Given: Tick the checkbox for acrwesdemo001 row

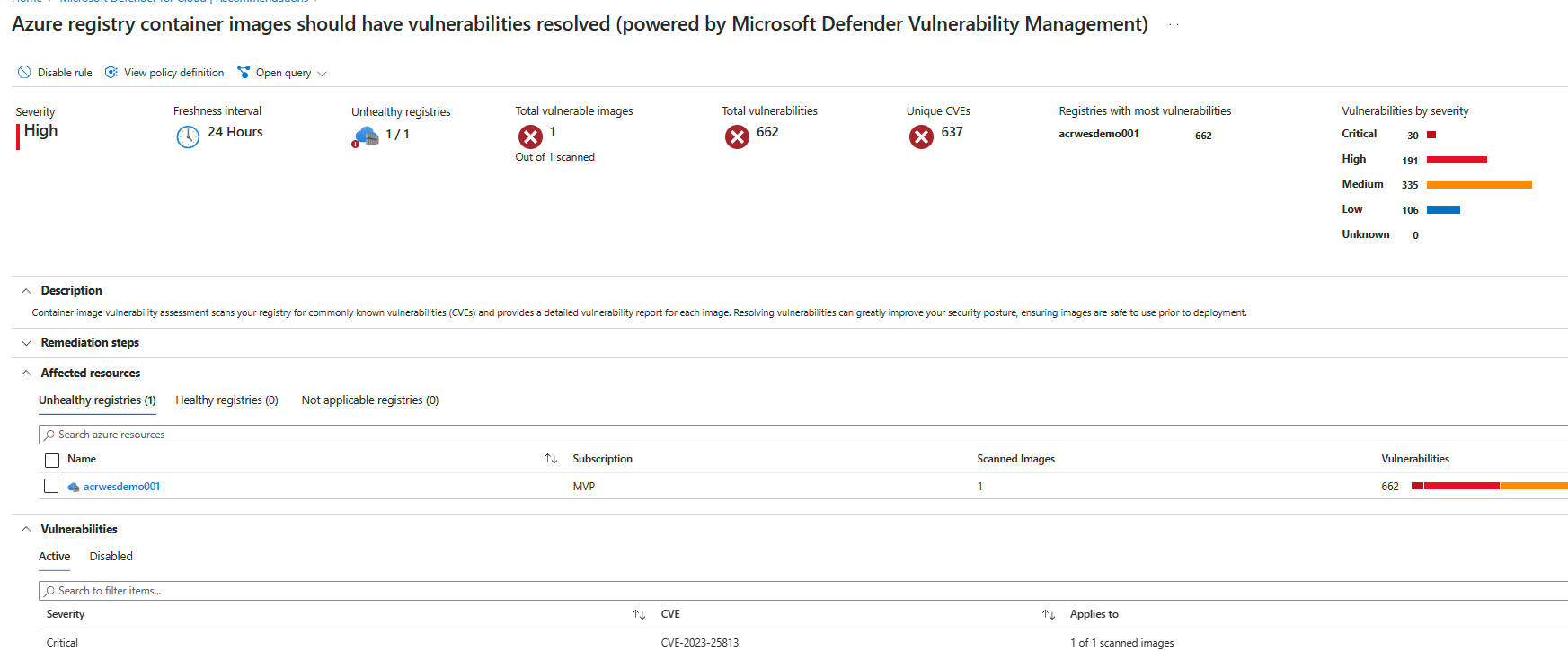Looking at the screenshot, I should coord(51,486).
